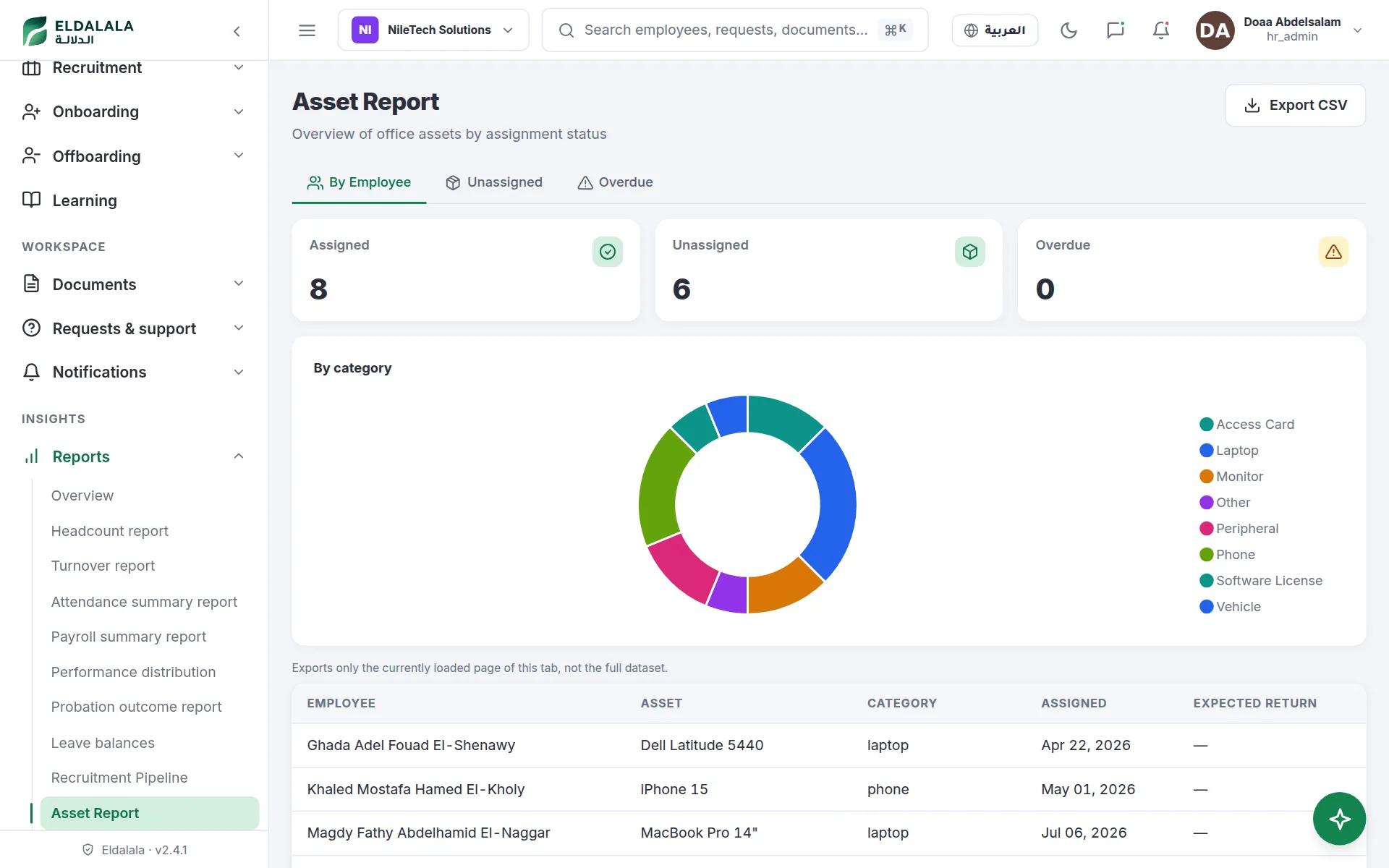This screenshot has width=1389, height=868.
Task: Click the Export CSV download icon
Action: (1252, 106)
